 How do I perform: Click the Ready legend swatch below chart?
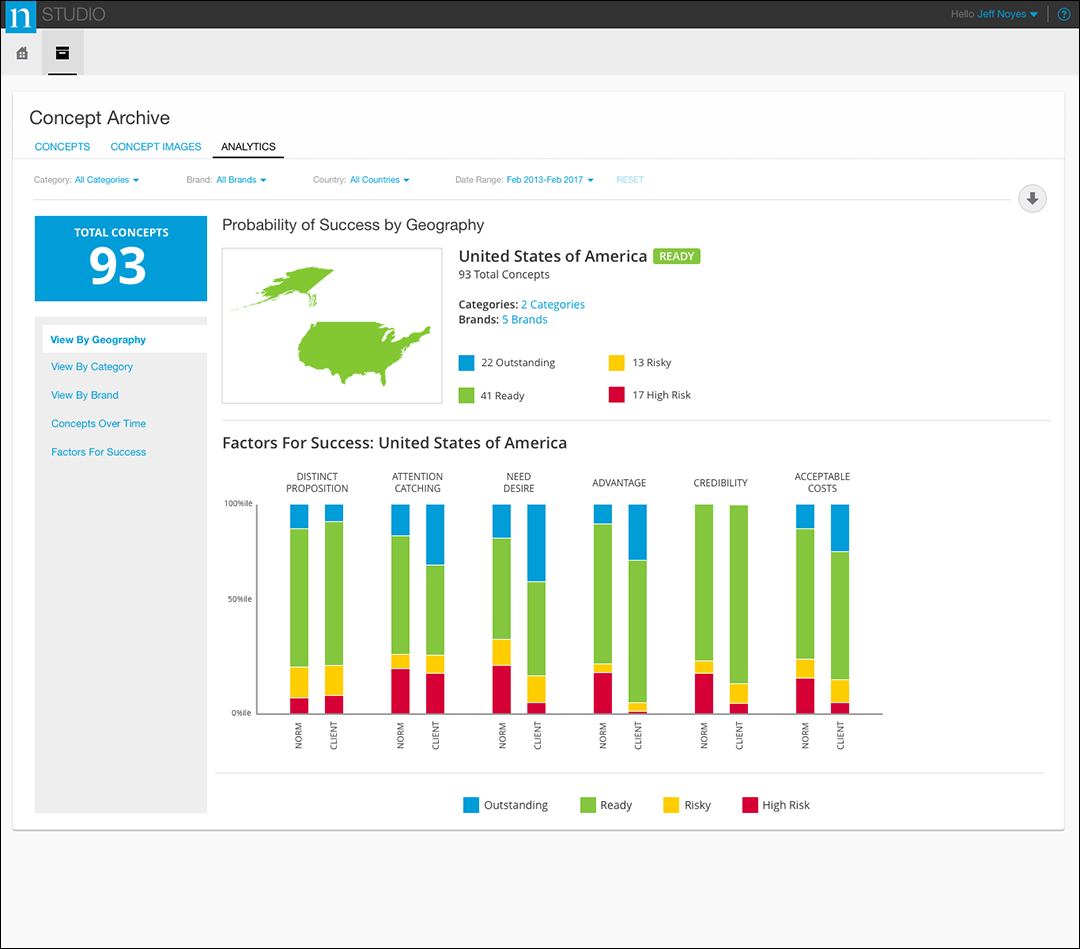[588, 805]
